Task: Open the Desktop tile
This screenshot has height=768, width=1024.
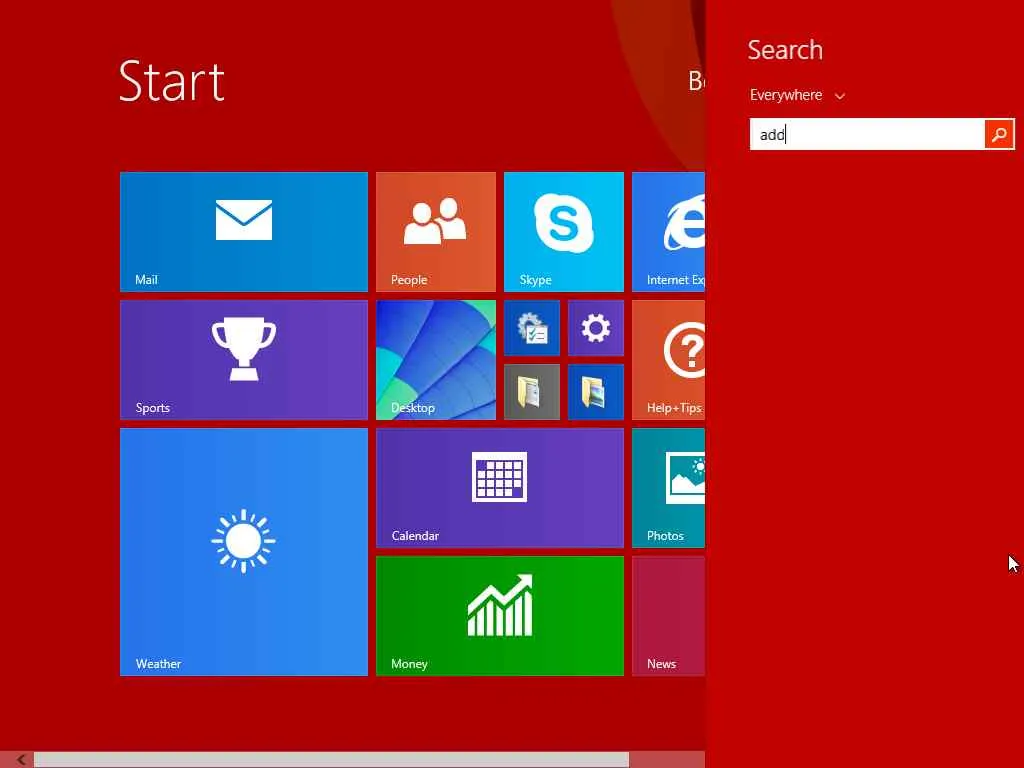Action: point(436,360)
